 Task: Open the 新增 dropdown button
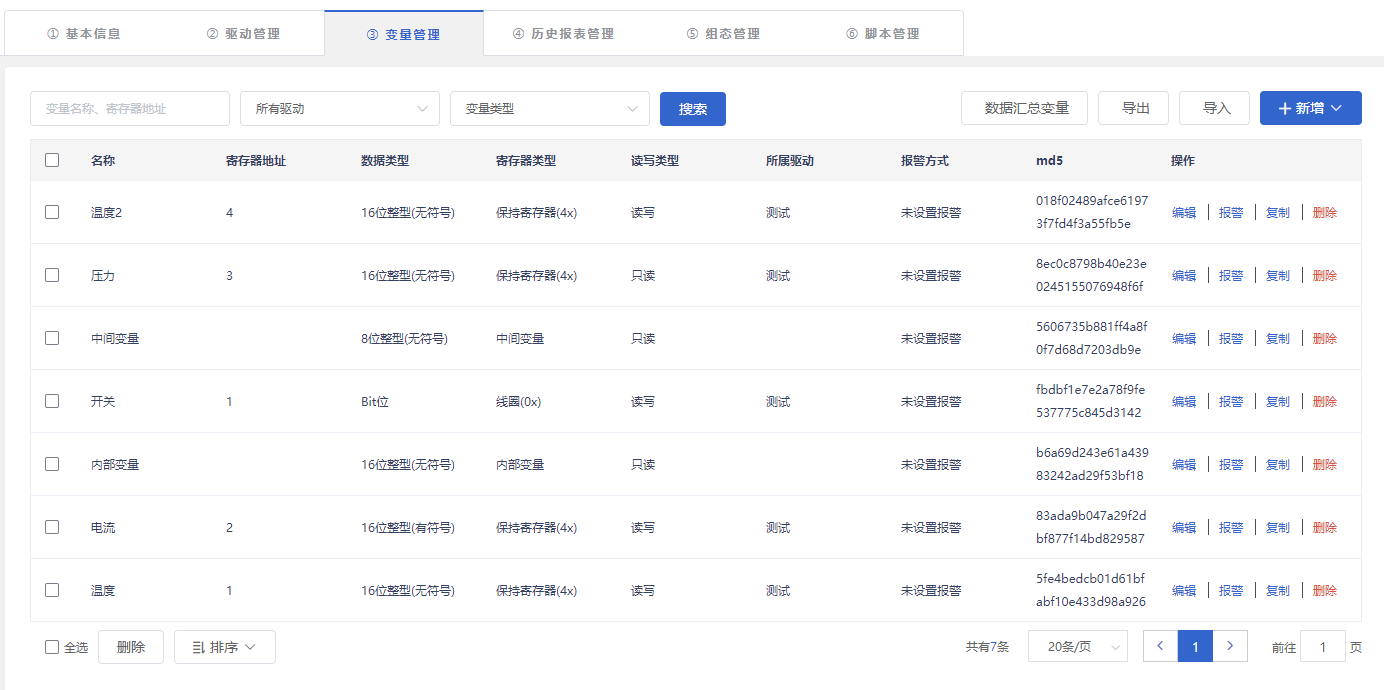(1311, 108)
